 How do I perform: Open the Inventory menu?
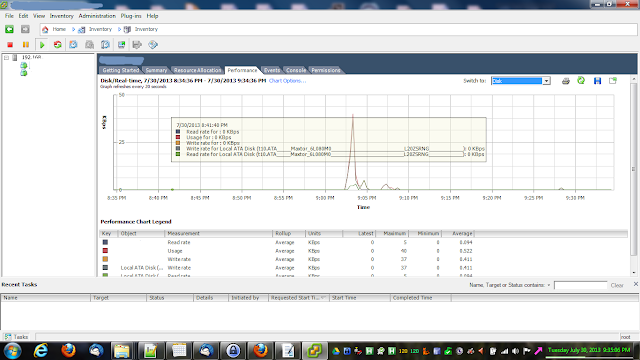click(62, 16)
